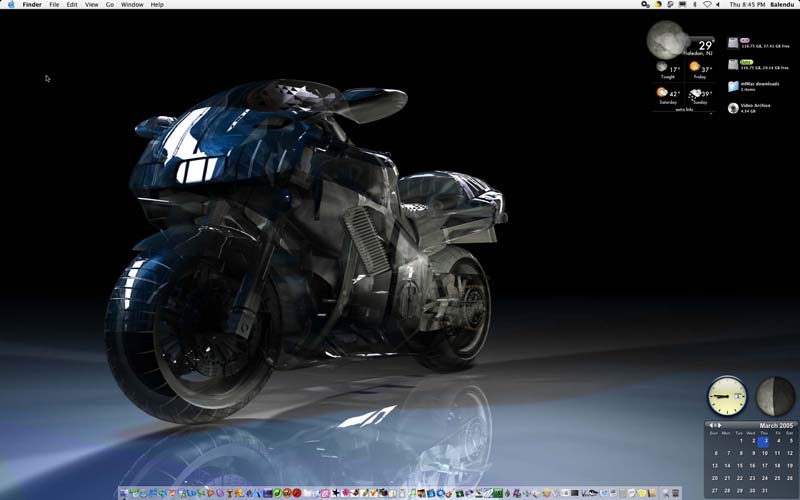Select March 15 in the calendar

(740, 466)
